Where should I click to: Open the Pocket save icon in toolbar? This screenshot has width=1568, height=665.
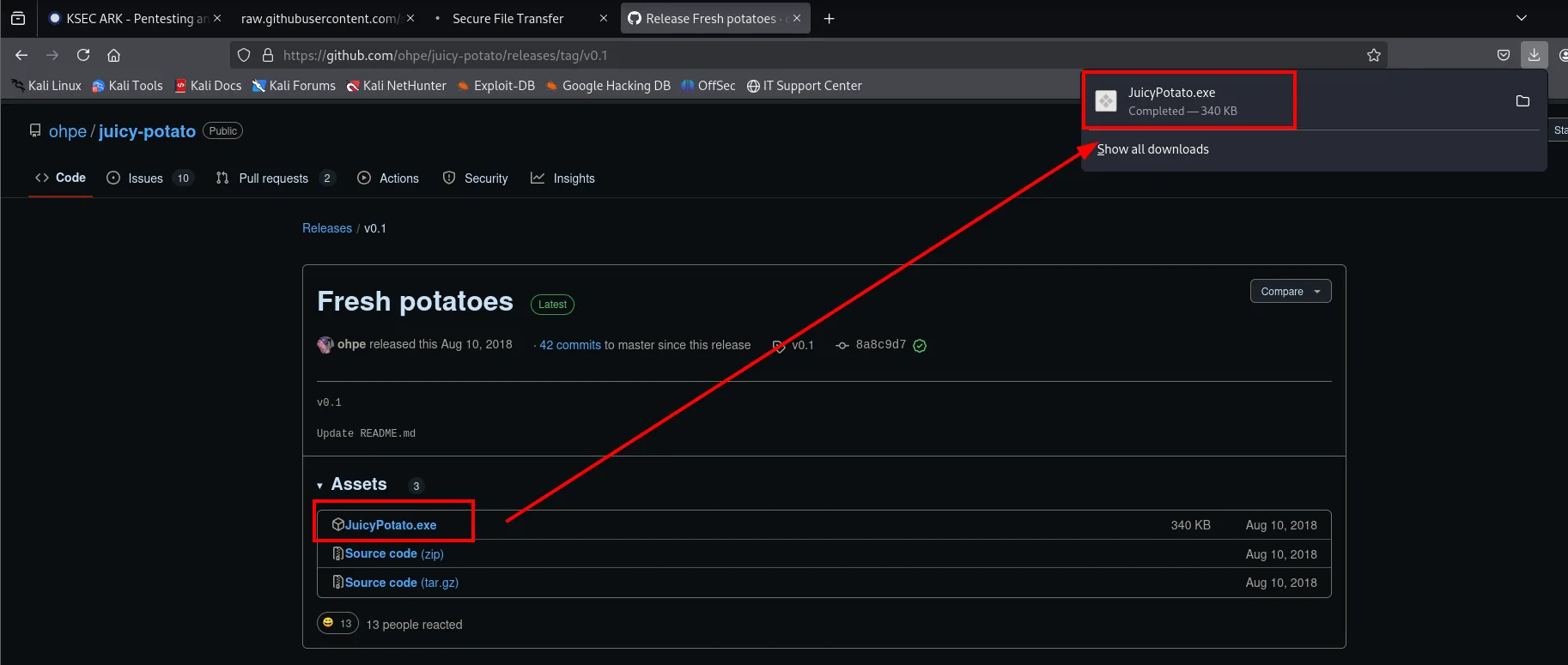point(1504,55)
